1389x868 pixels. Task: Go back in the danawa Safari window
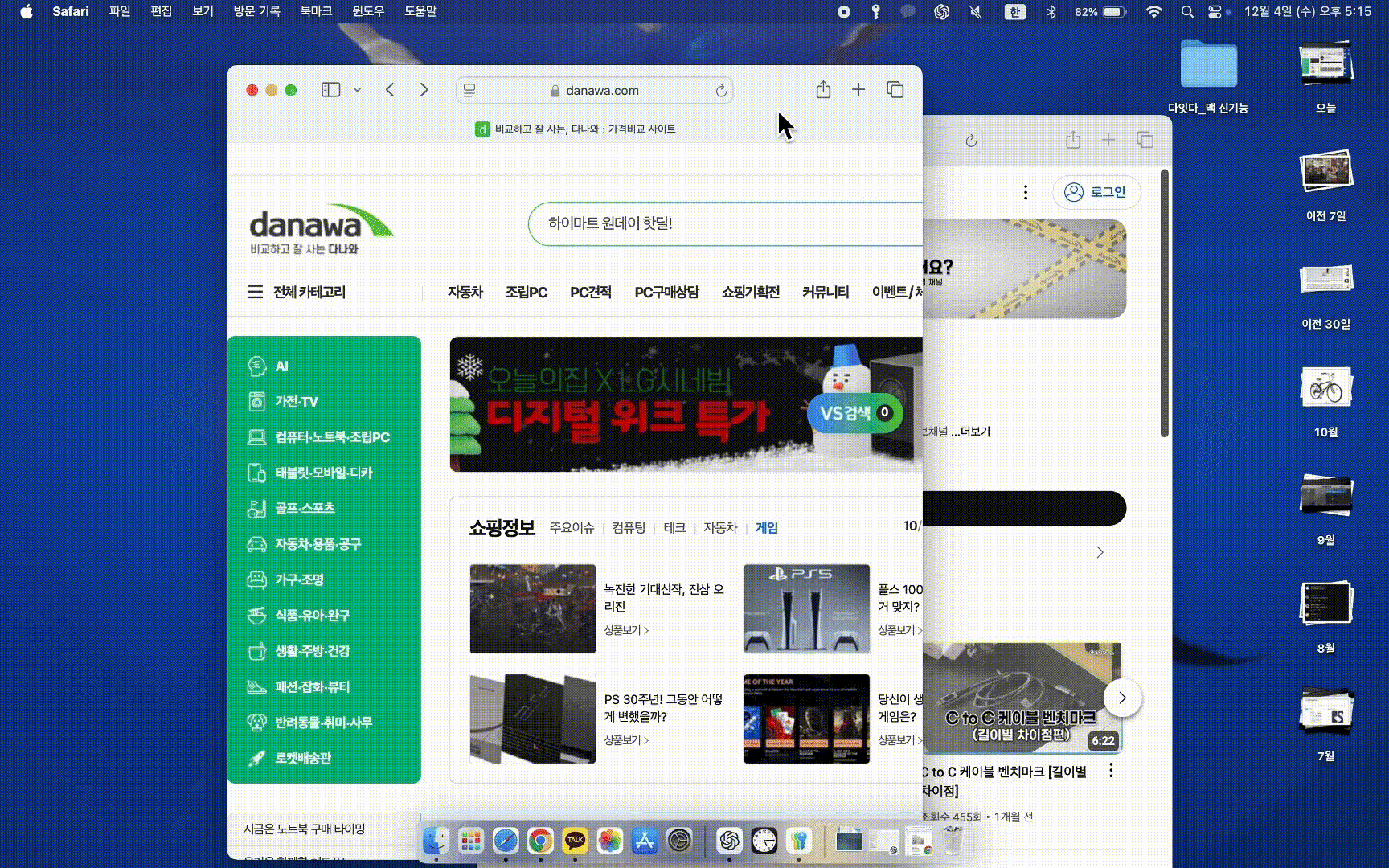tap(390, 90)
